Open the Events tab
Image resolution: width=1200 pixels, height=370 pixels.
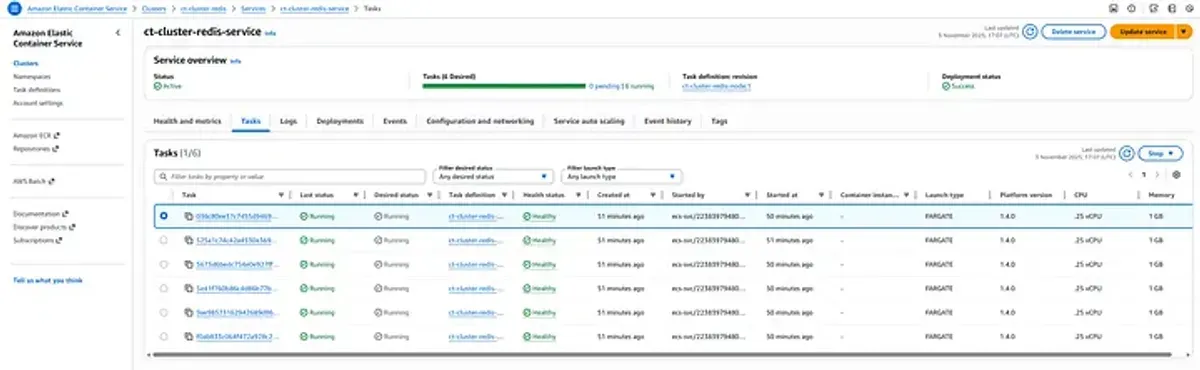(395, 121)
